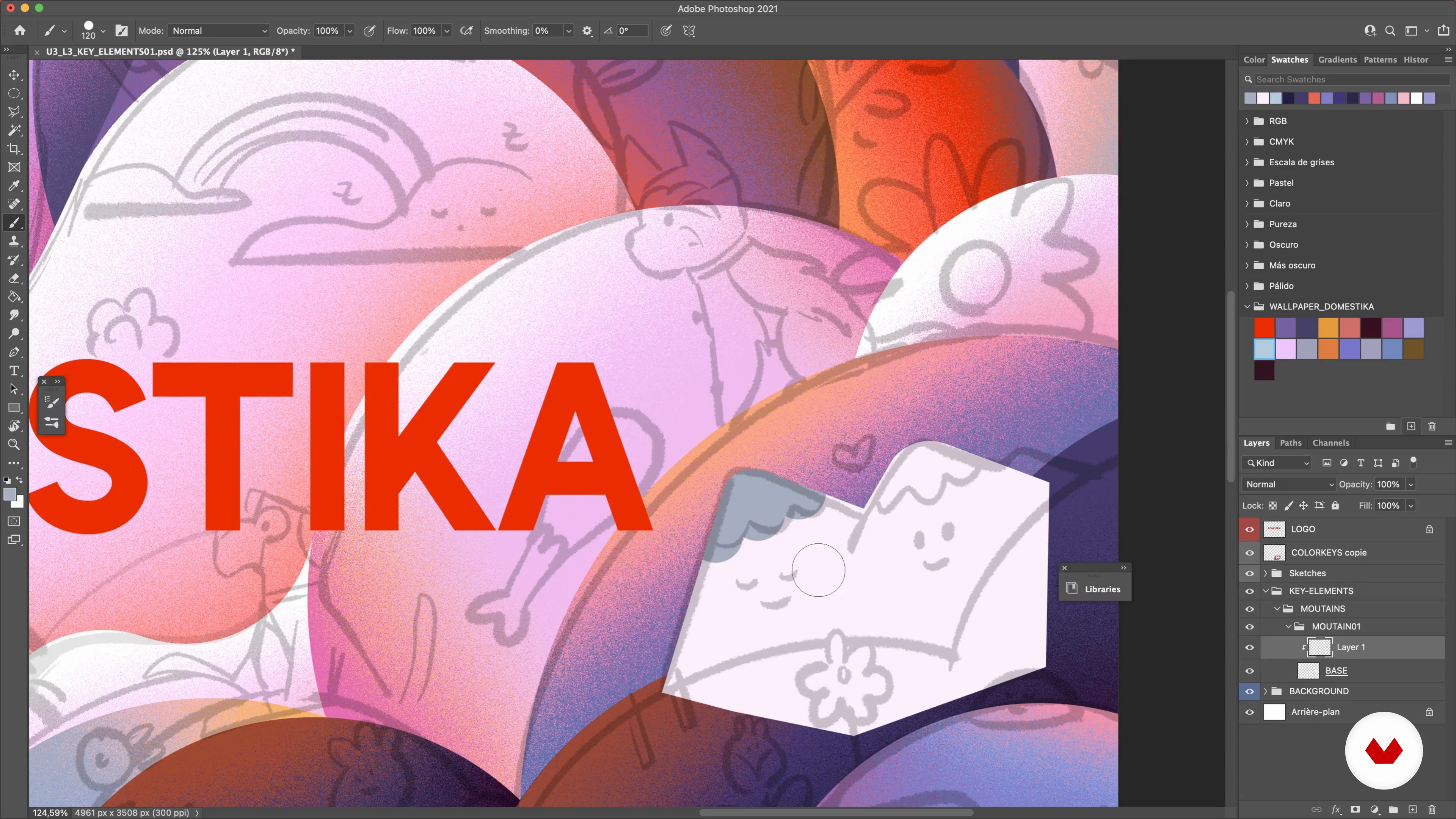The width and height of the screenshot is (1456, 819).
Task: Select the Eyedropper tool
Action: [x=14, y=185]
